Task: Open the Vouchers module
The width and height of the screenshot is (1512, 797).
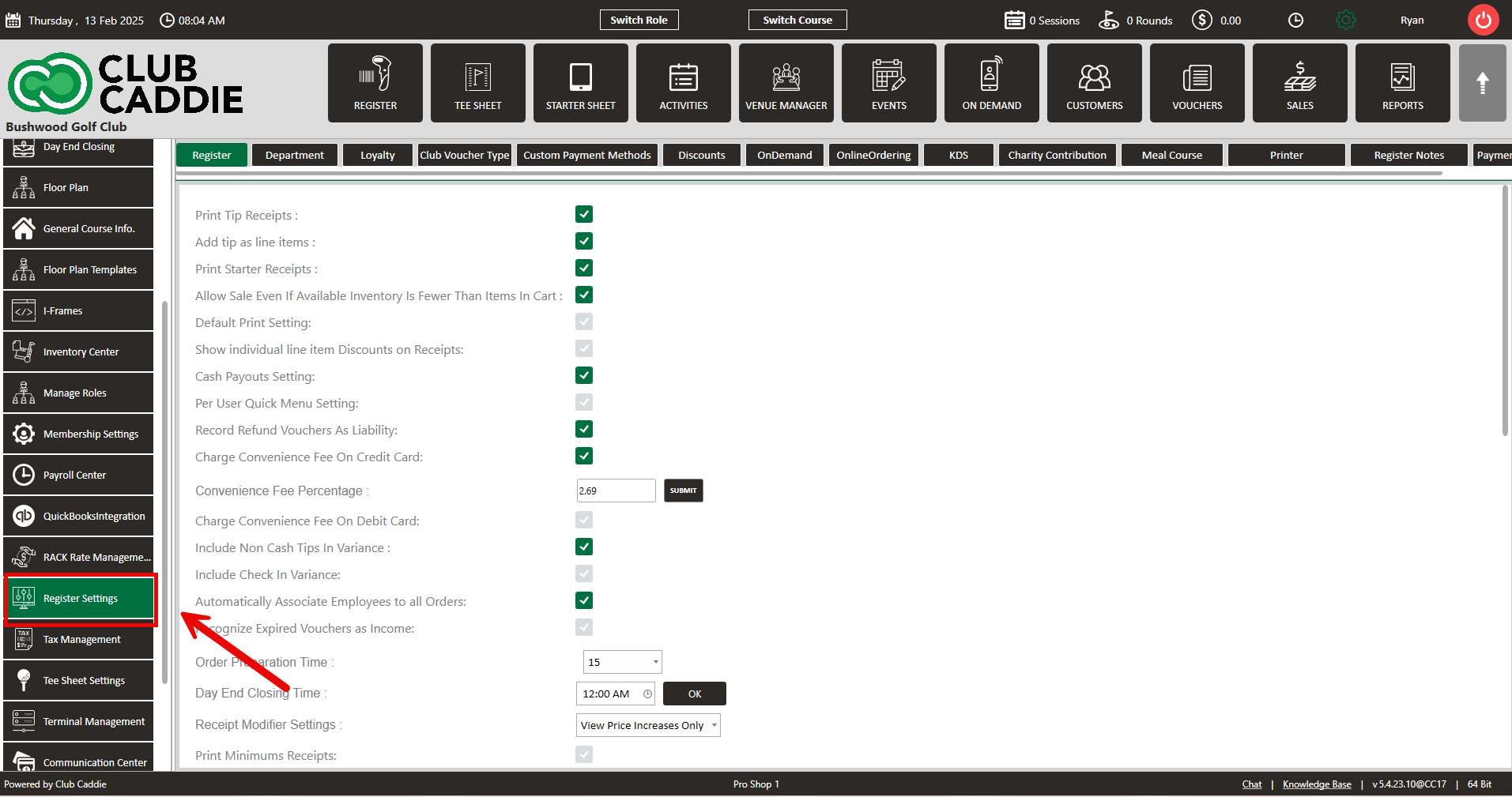Action: point(1197,83)
